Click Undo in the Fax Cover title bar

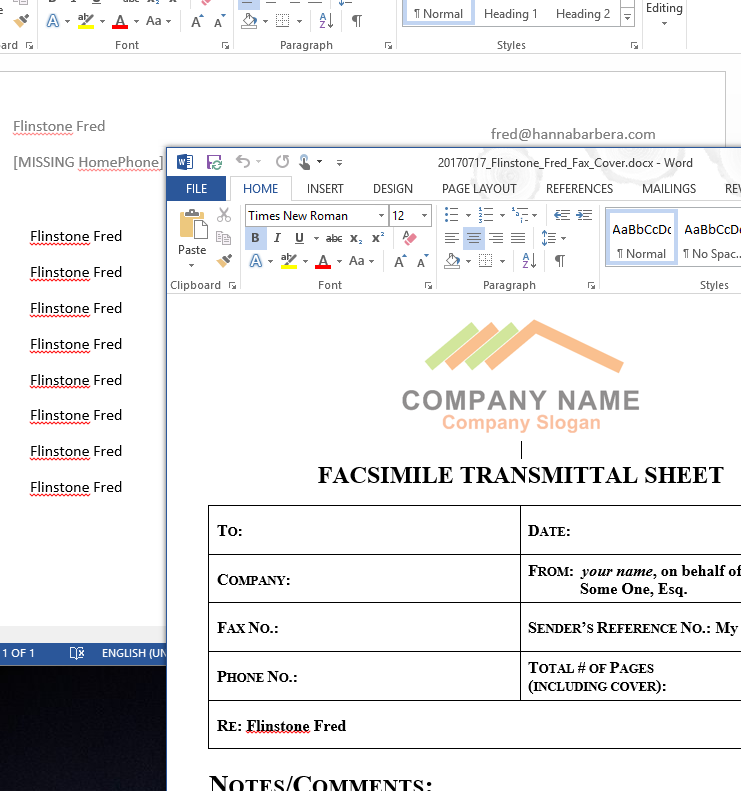coord(243,162)
